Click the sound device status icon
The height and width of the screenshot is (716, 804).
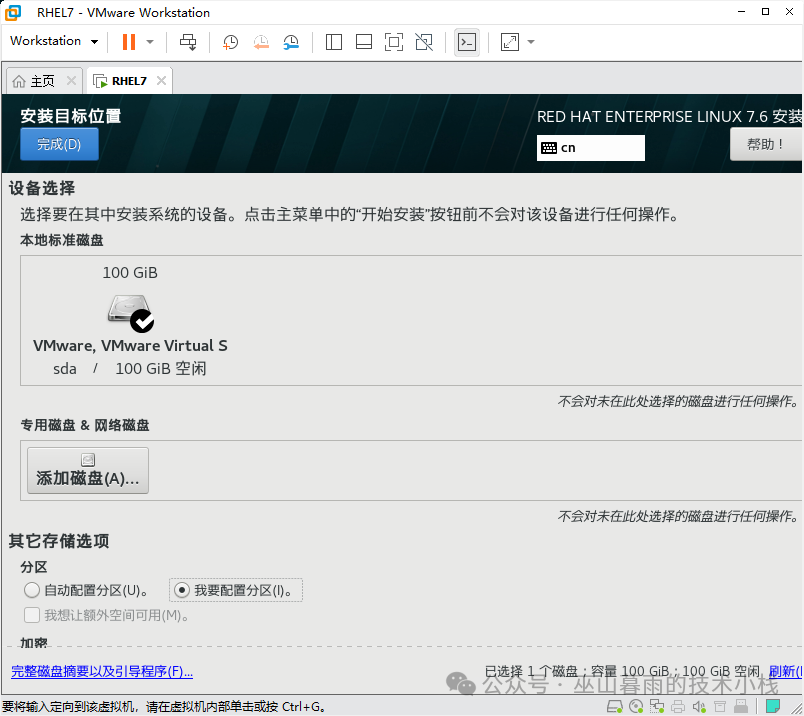[699, 705]
